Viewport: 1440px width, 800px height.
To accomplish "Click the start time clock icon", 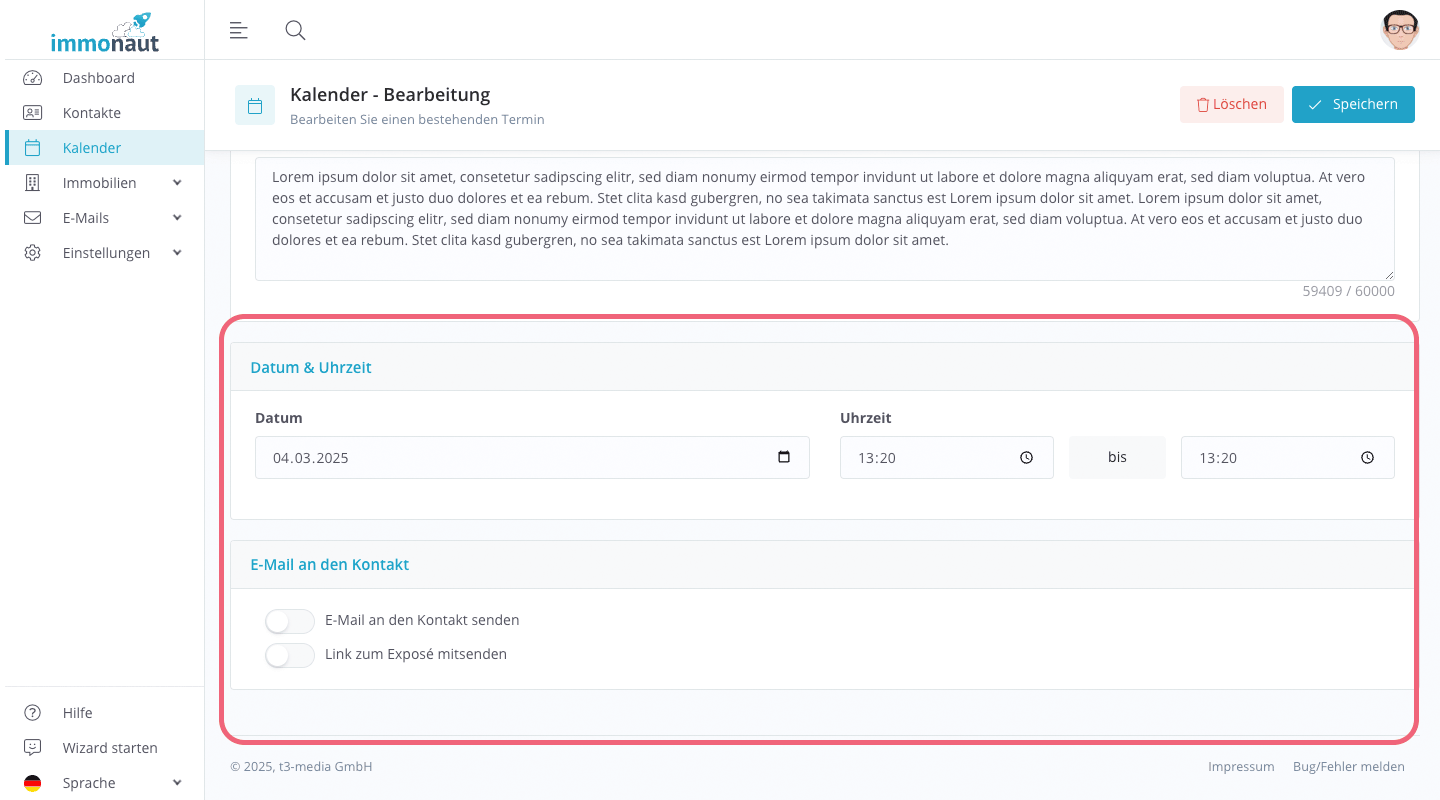I will pos(1026,458).
